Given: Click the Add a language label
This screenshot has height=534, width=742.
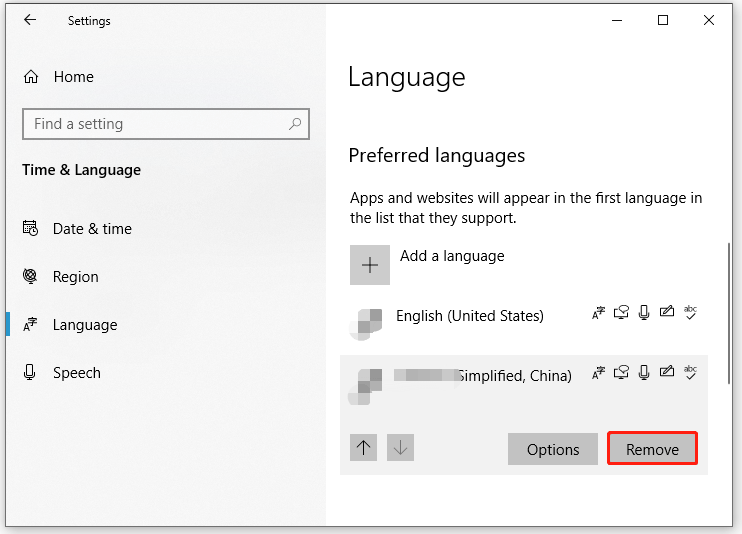Looking at the screenshot, I should [452, 256].
